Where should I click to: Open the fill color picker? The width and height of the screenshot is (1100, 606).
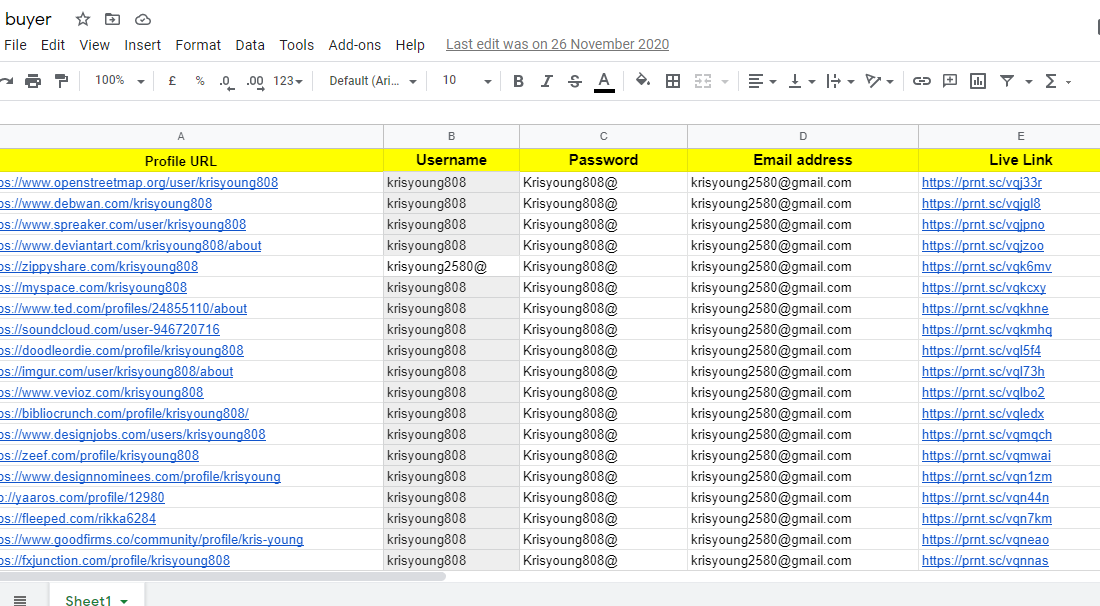tap(643, 81)
